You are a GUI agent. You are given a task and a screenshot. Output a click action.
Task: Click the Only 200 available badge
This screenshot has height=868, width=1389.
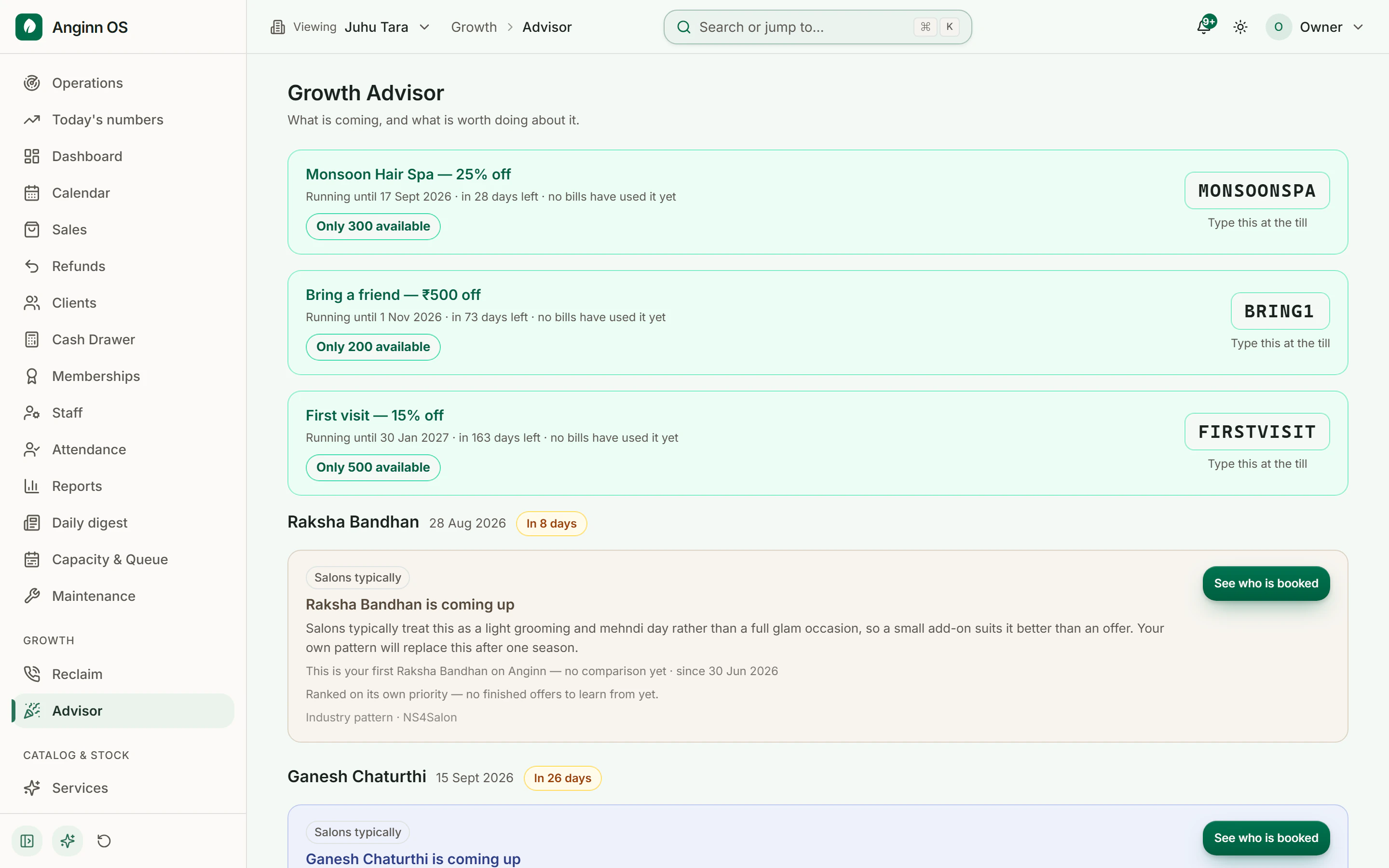point(373,347)
